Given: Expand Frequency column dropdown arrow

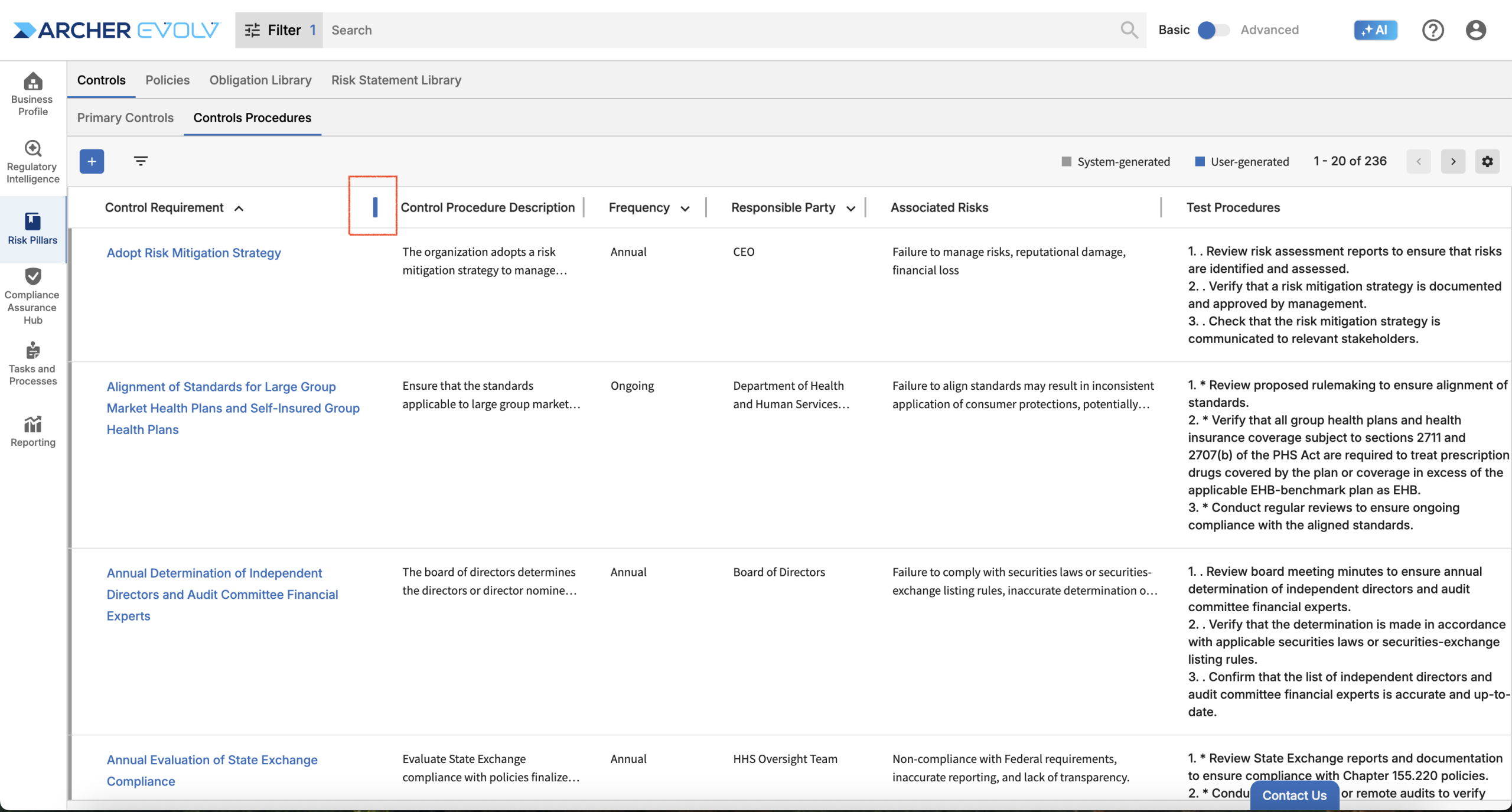Looking at the screenshot, I should 685,208.
